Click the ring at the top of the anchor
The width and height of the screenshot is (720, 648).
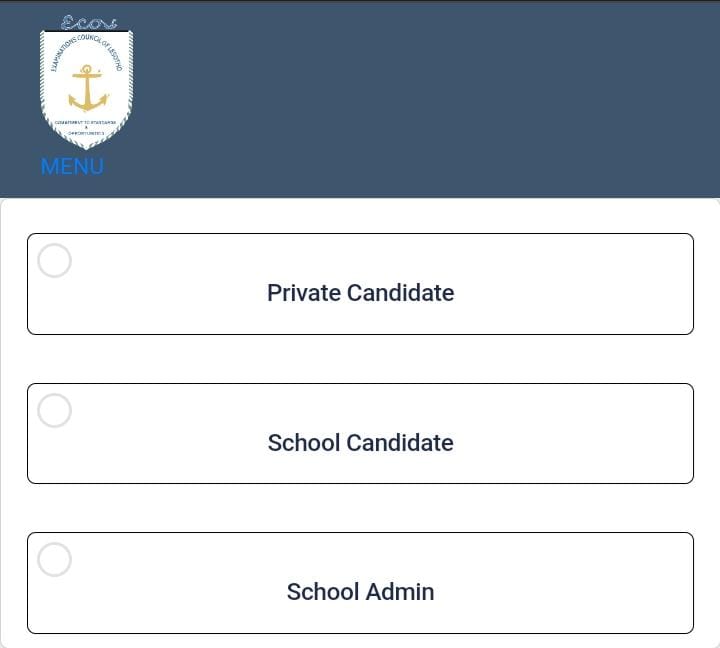(x=87, y=68)
